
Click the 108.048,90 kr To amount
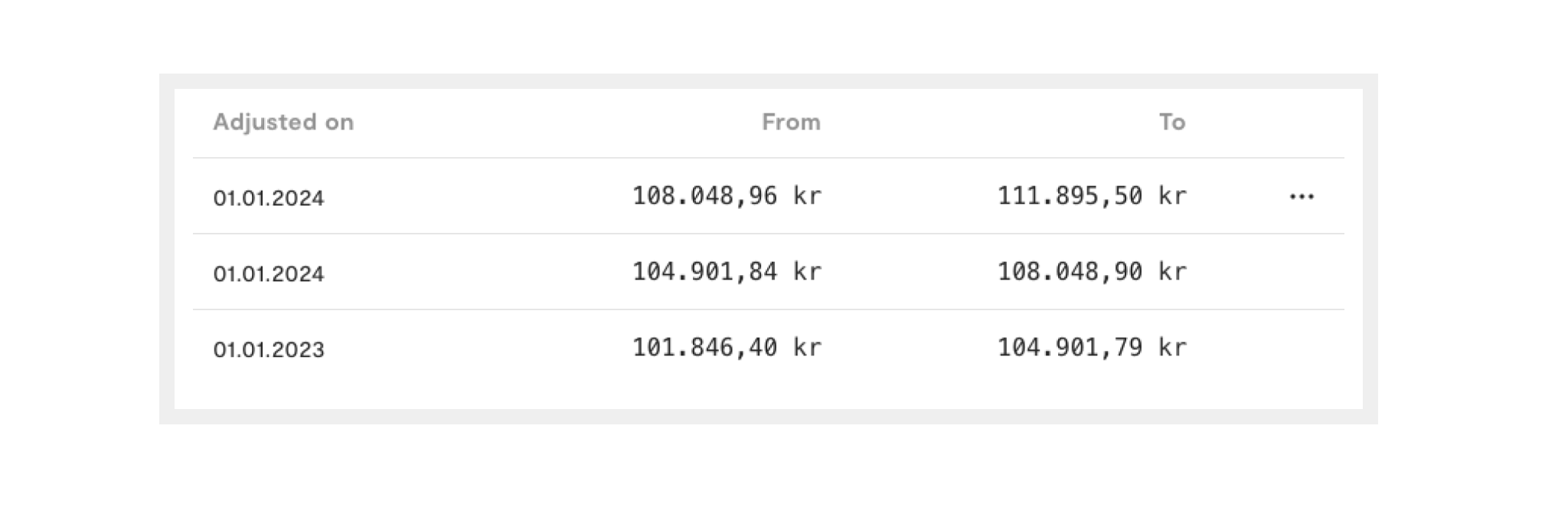1092,272
